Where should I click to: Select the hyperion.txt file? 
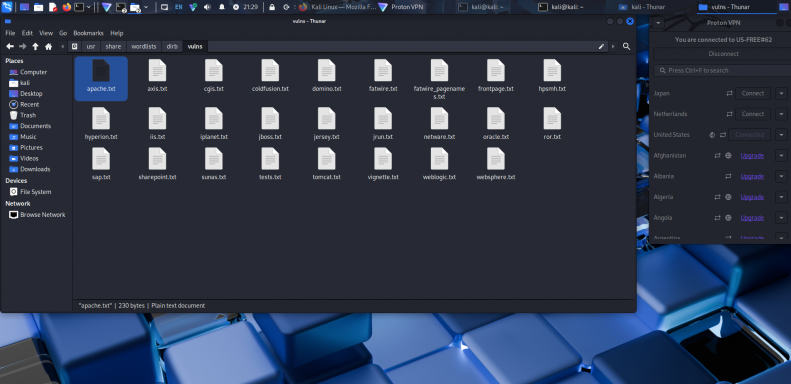pos(101,124)
